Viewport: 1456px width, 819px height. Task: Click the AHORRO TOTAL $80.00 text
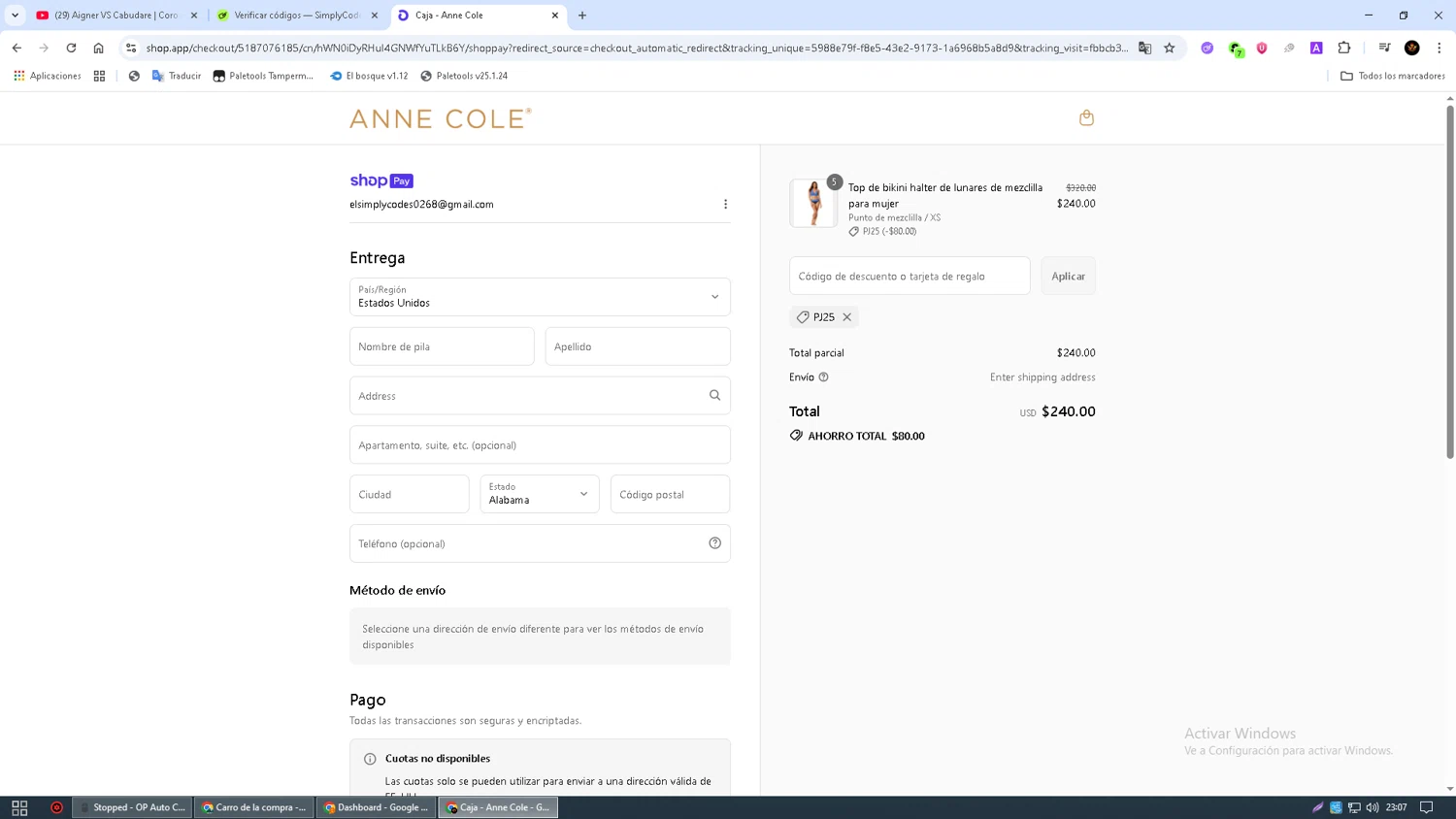(866, 436)
